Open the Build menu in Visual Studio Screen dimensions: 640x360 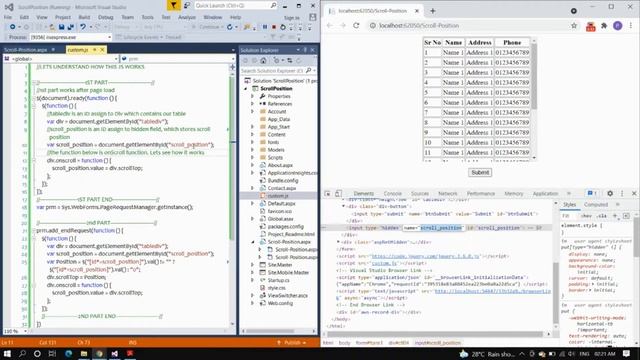point(84,17)
